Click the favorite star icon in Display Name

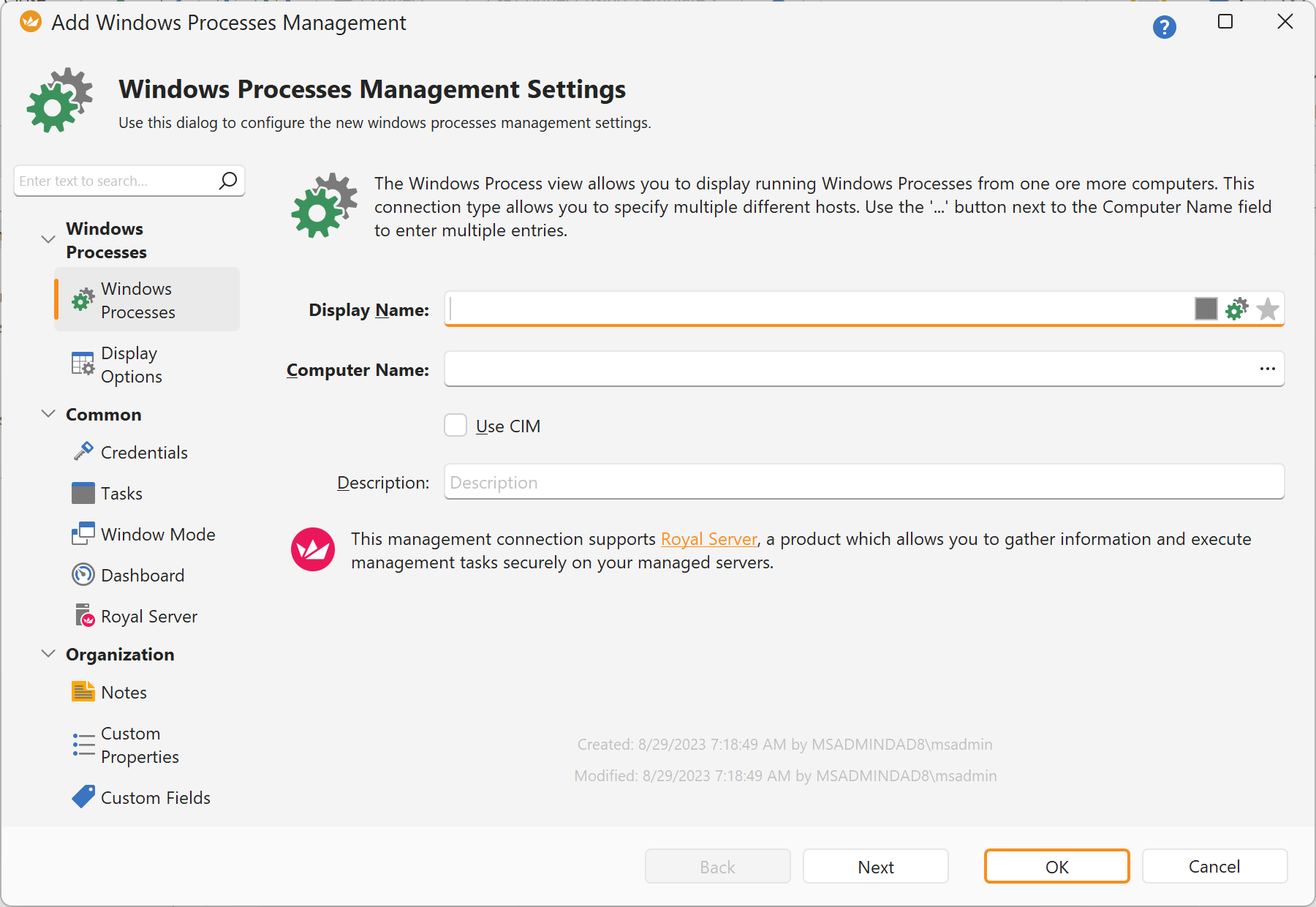point(1268,309)
